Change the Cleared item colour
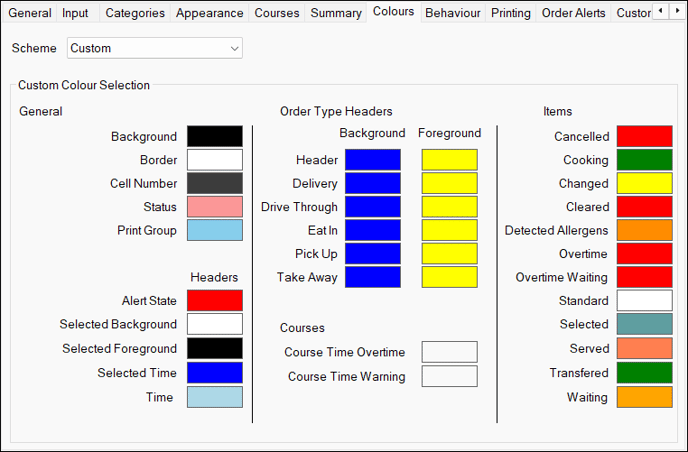This screenshot has height=452, width=688. [x=645, y=207]
